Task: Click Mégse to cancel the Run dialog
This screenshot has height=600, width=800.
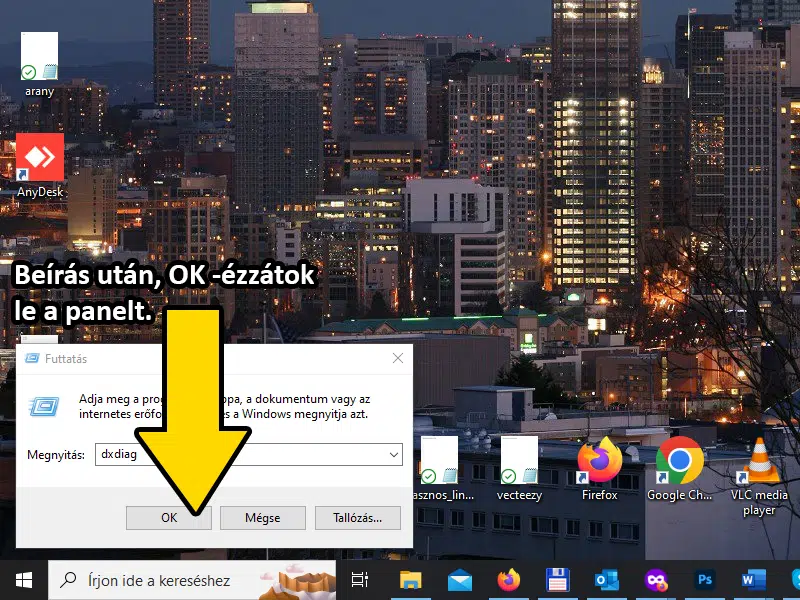Action: tap(263, 518)
